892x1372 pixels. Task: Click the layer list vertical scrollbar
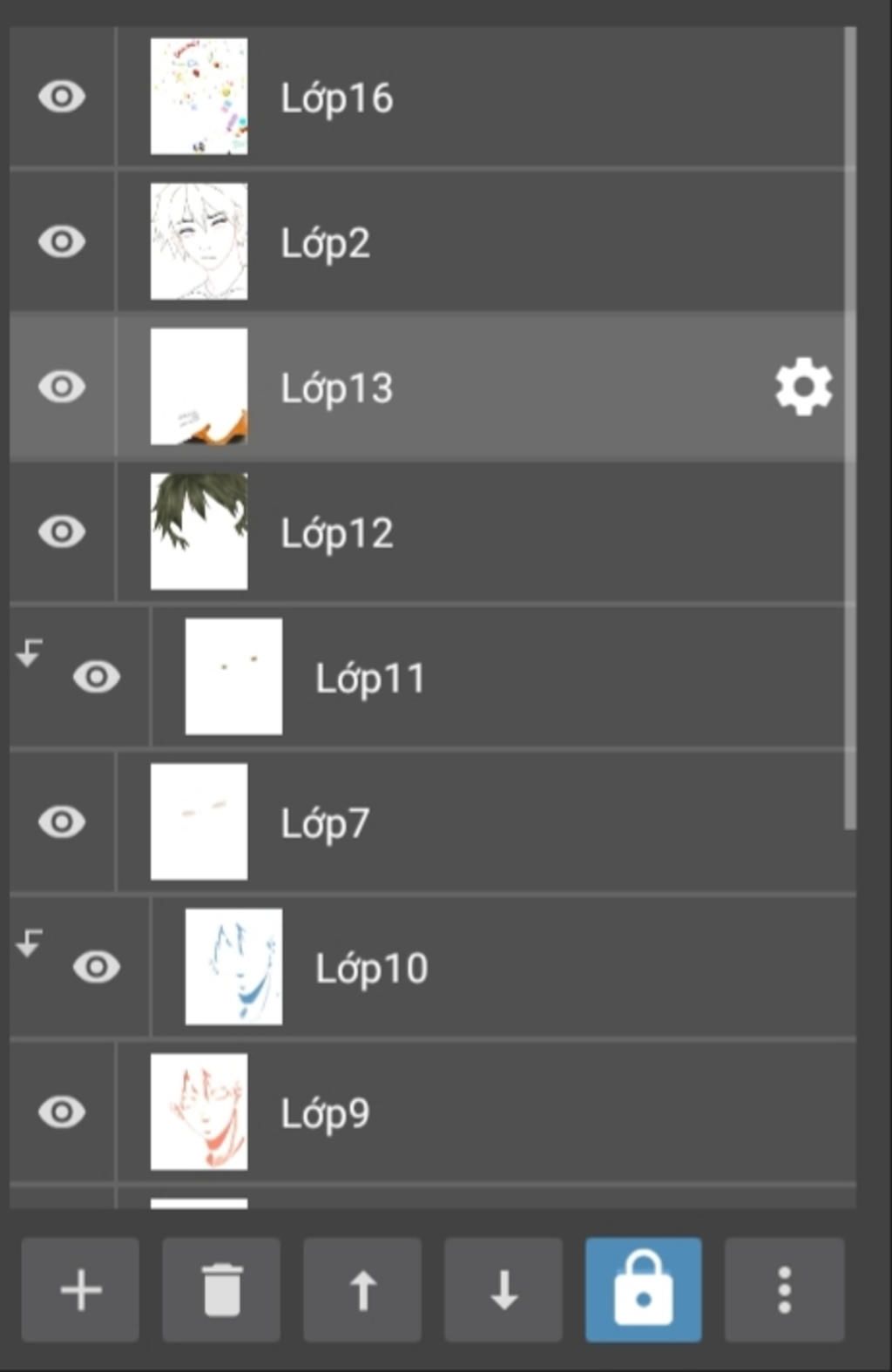click(x=850, y=427)
